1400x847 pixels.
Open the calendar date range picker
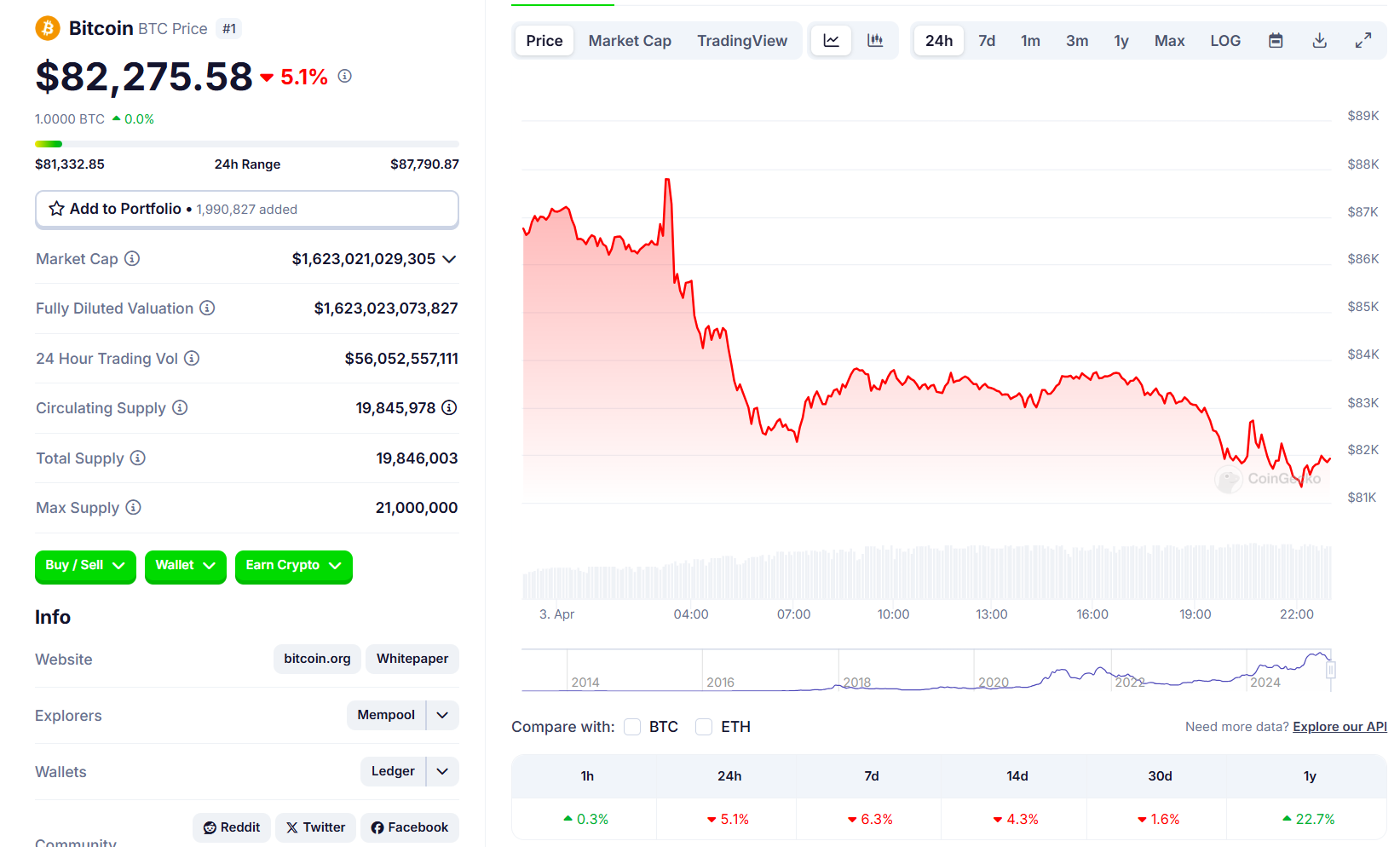click(1276, 41)
